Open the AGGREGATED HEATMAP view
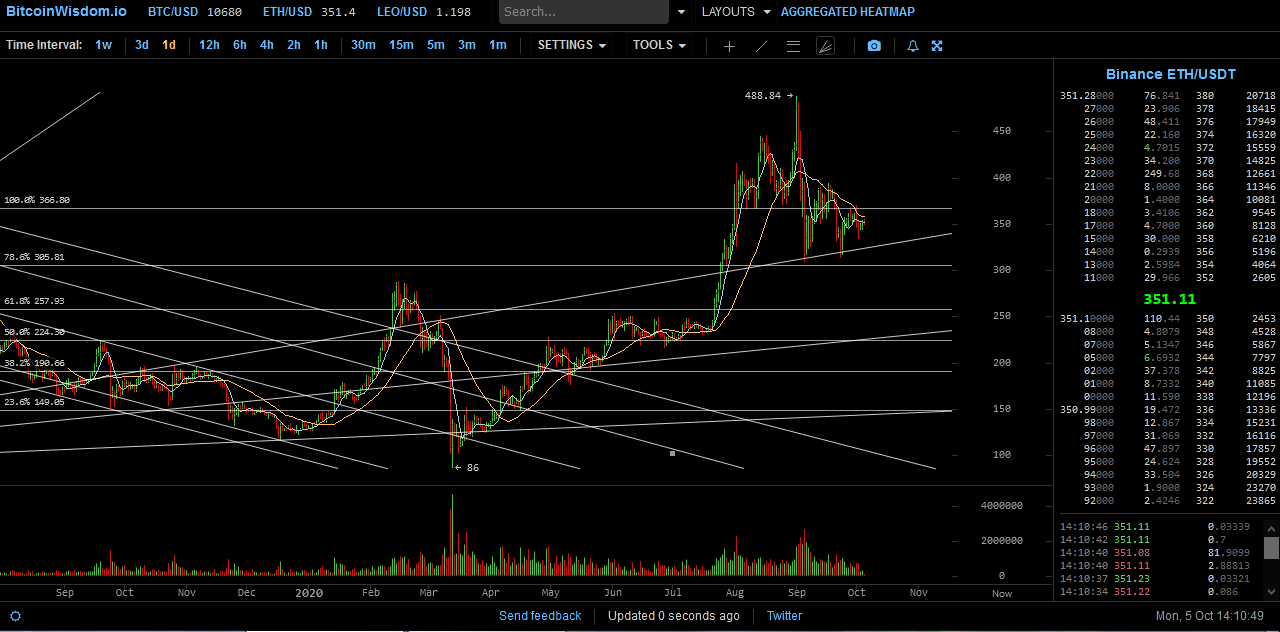The image size is (1280, 632). pyautogui.click(x=847, y=12)
